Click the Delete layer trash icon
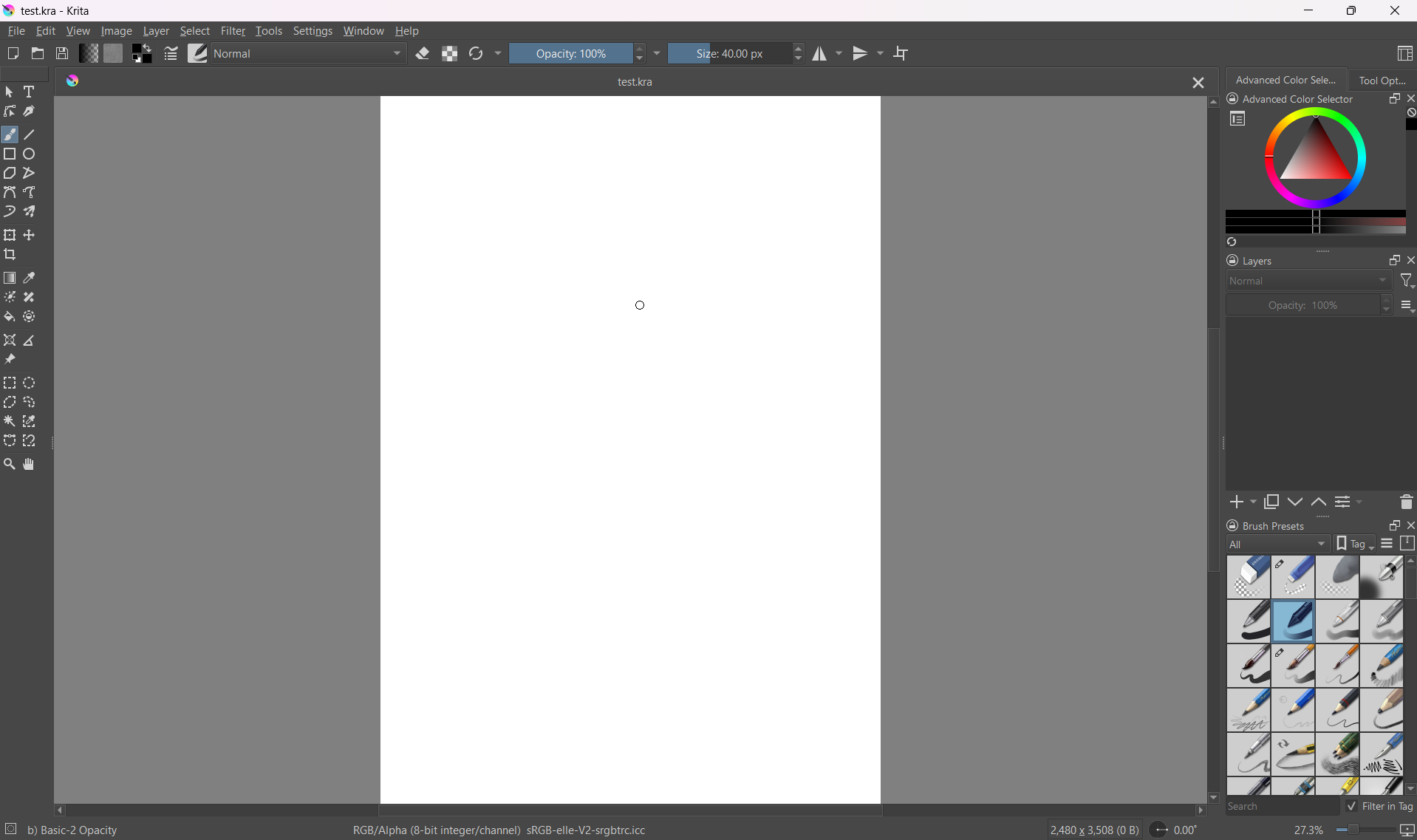 pos(1405,502)
